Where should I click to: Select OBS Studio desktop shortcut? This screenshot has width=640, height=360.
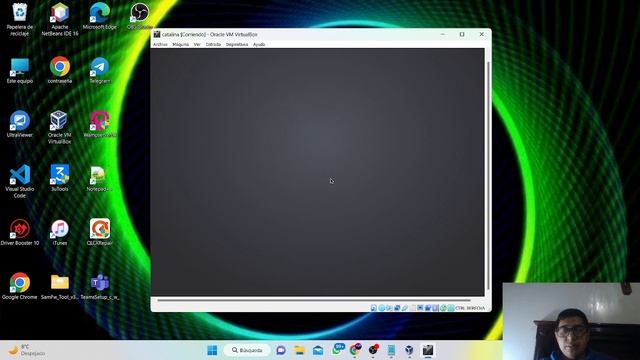tap(140, 17)
